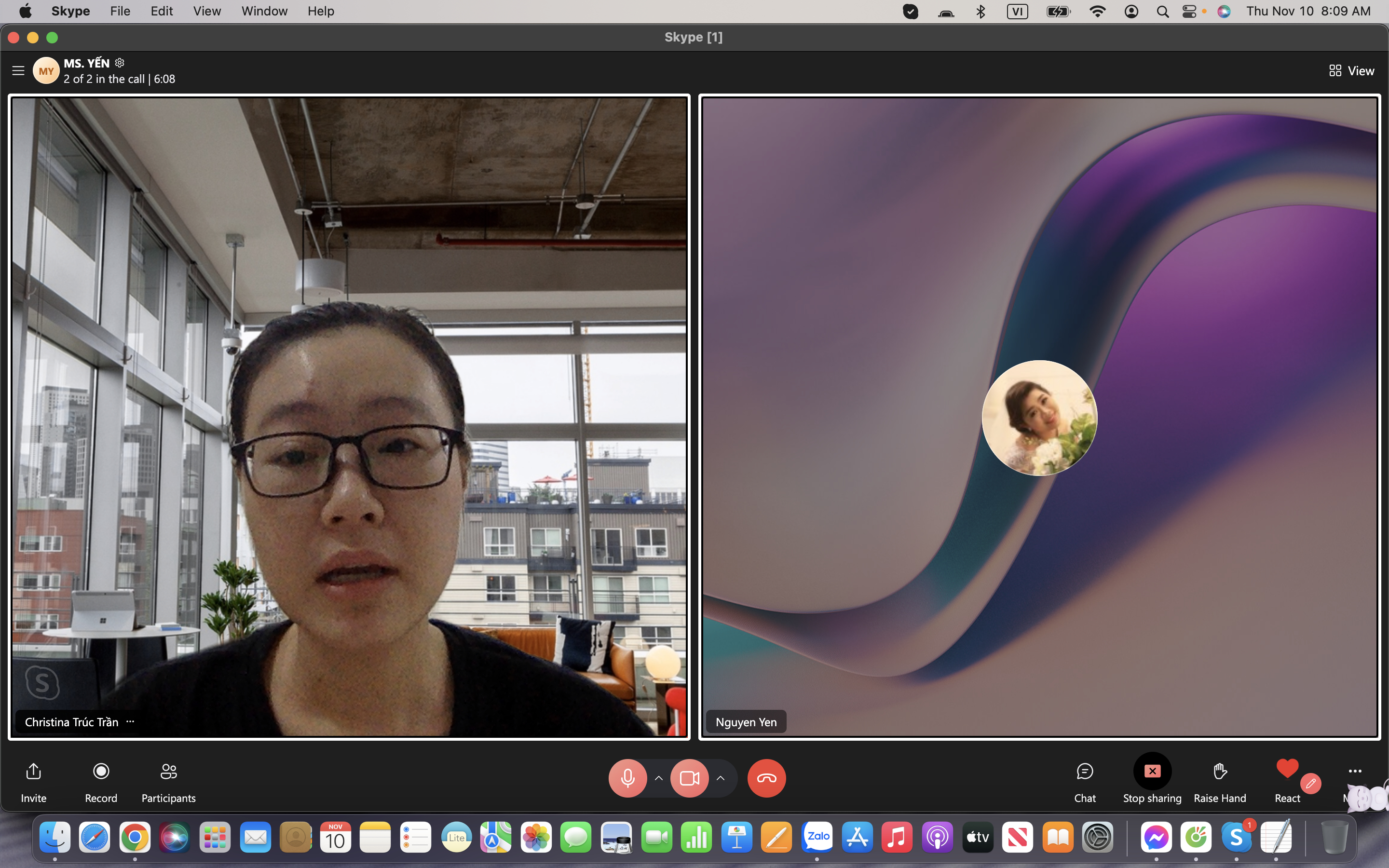Expand microphone options chevron
This screenshot has width=1389, height=868.
659,778
